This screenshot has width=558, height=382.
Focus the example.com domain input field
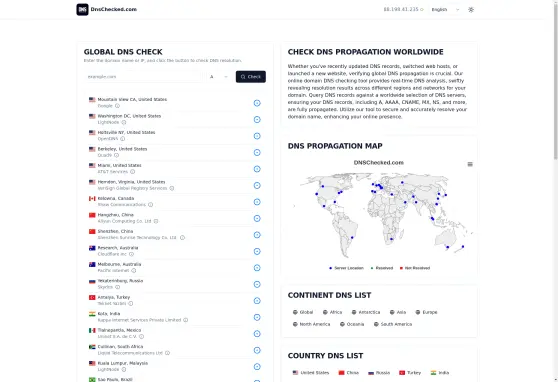(143, 77)
